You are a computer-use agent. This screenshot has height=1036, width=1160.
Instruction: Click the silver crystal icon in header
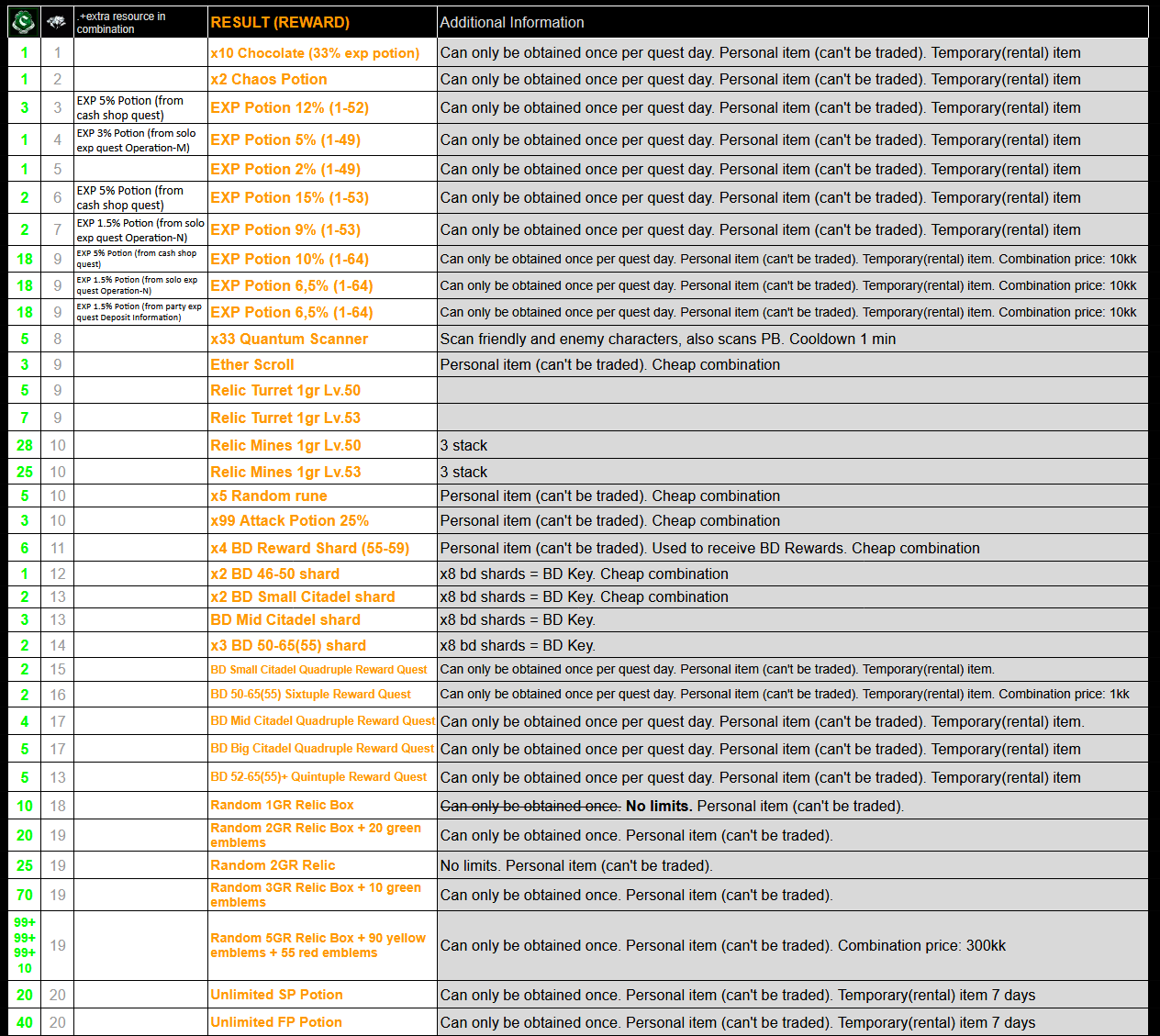(57, 22)
